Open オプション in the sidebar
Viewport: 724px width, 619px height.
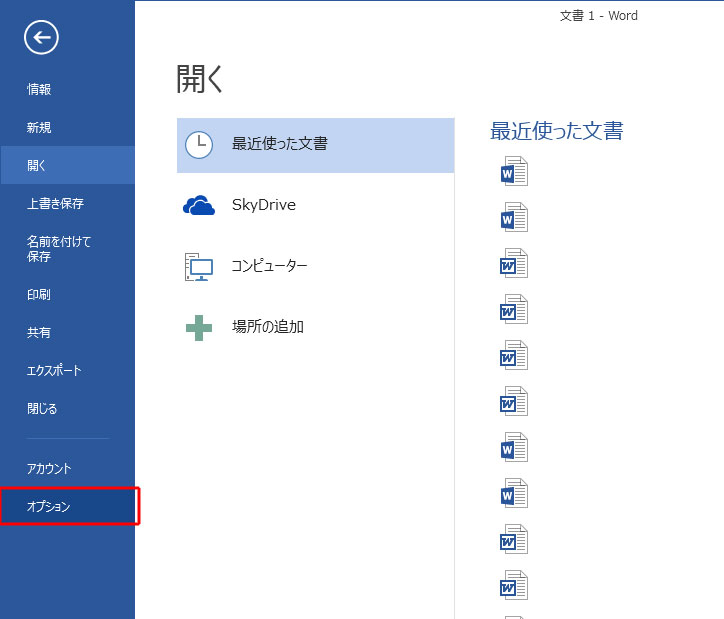(67, 506)
